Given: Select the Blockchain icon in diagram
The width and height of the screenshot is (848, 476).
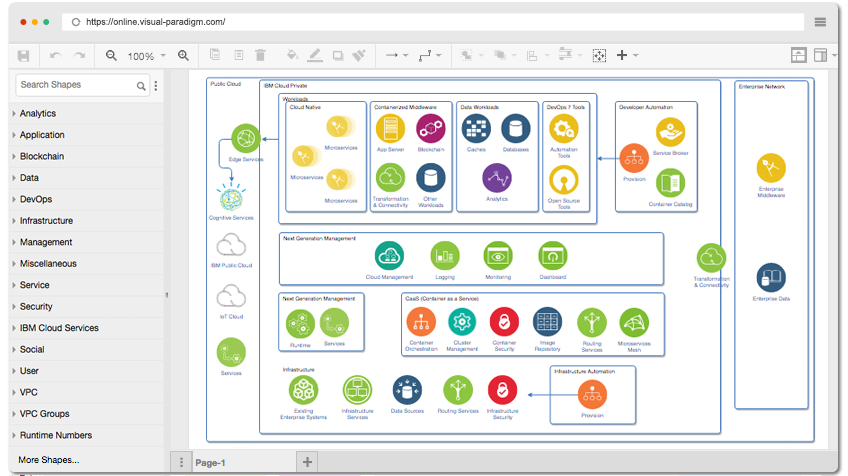Looking at the screenshot, I should (x=431, y=129).
